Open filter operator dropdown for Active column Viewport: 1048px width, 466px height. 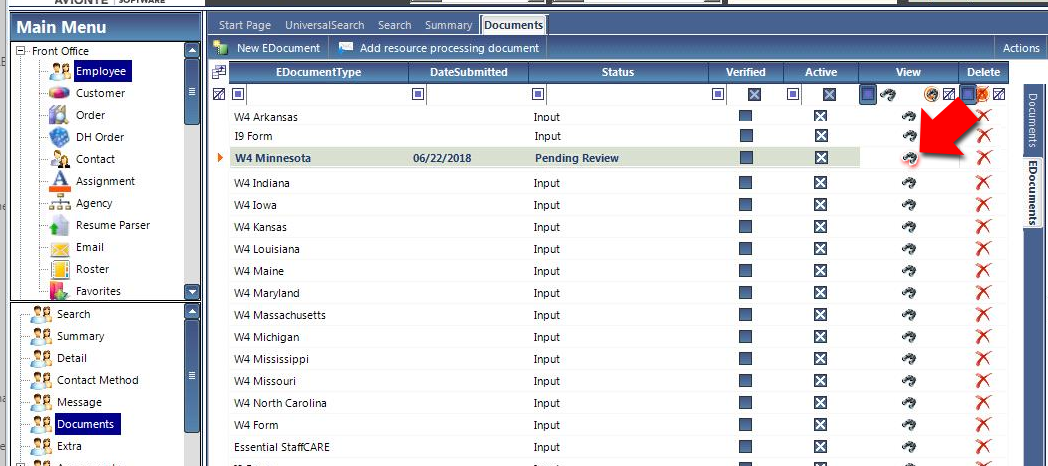[x=793, y=94]
